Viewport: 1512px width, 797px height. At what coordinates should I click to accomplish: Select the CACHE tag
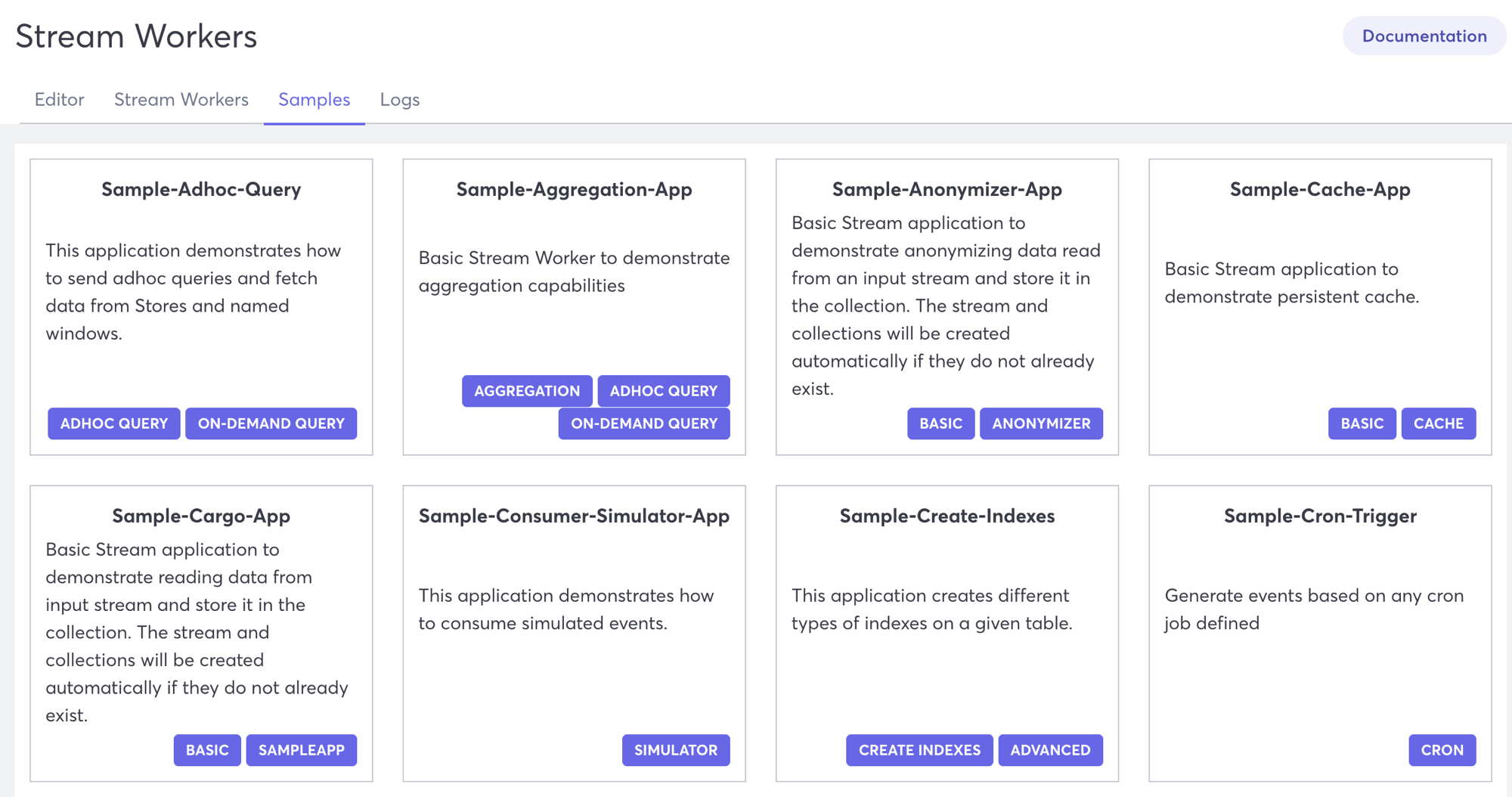point(1439,423)
